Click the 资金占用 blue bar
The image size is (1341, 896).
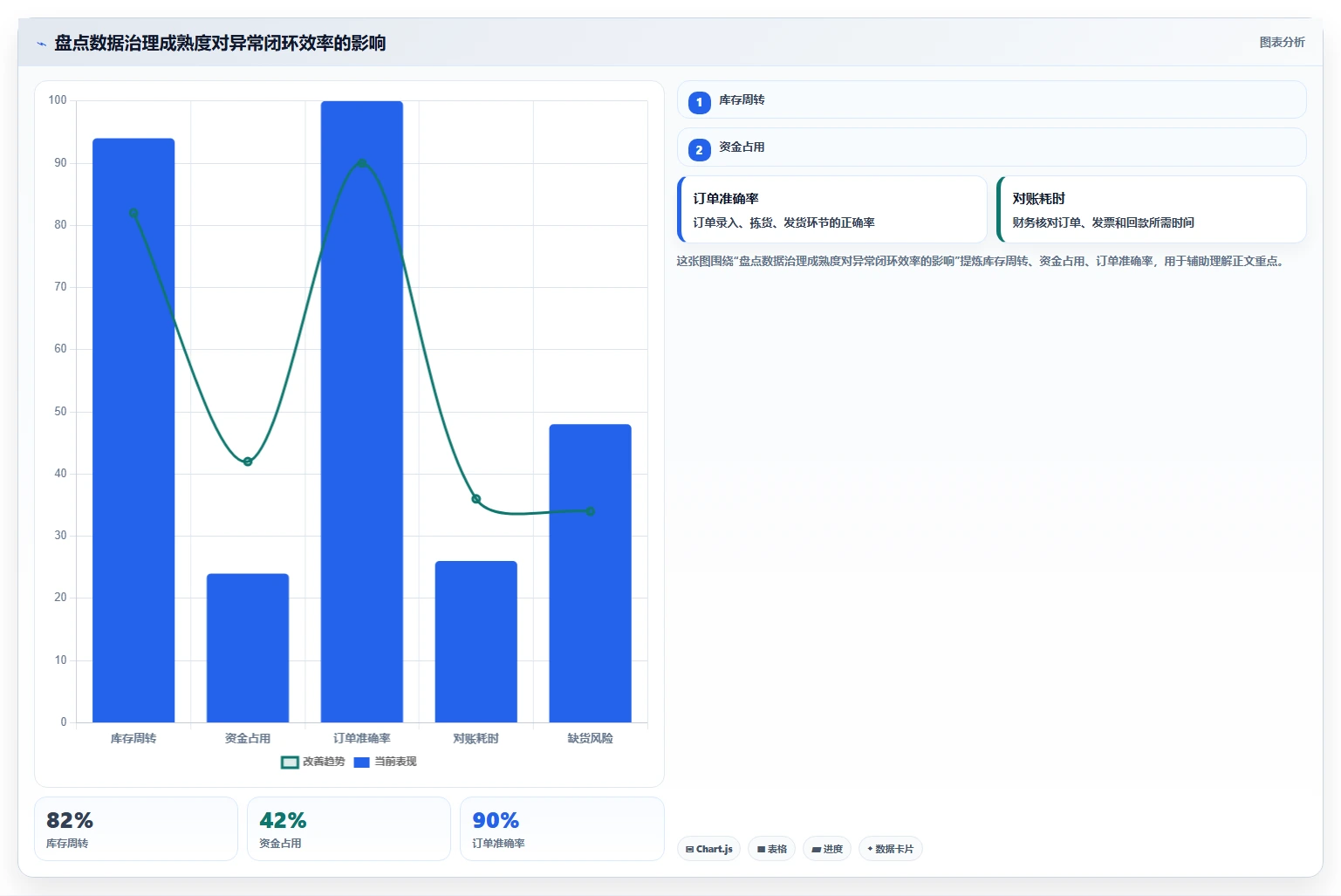coord(248,648)
